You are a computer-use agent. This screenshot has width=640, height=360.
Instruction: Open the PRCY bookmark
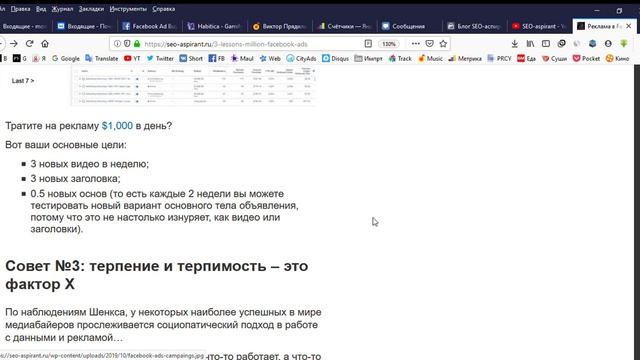(x=499, y=58)
